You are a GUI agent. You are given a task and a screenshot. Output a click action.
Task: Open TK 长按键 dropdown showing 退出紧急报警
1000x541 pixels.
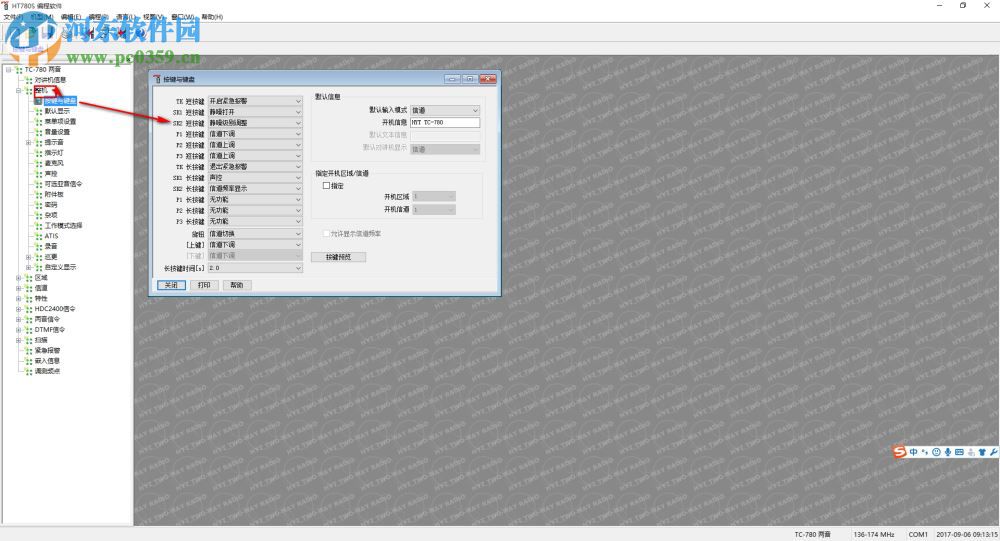(x=255, y=167)
